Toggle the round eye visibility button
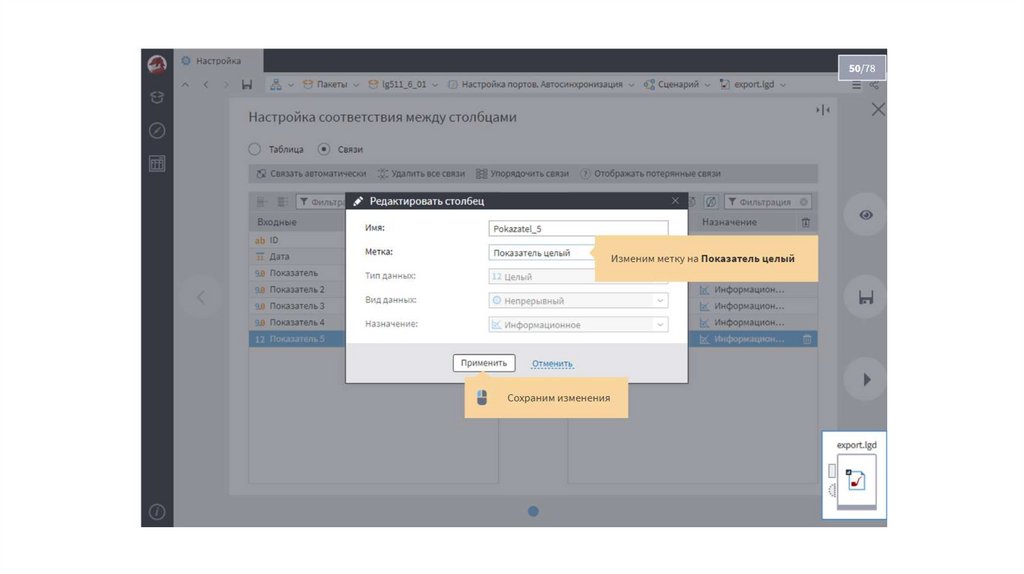This screenshot has width=1024, height=574. pos(866,215)
